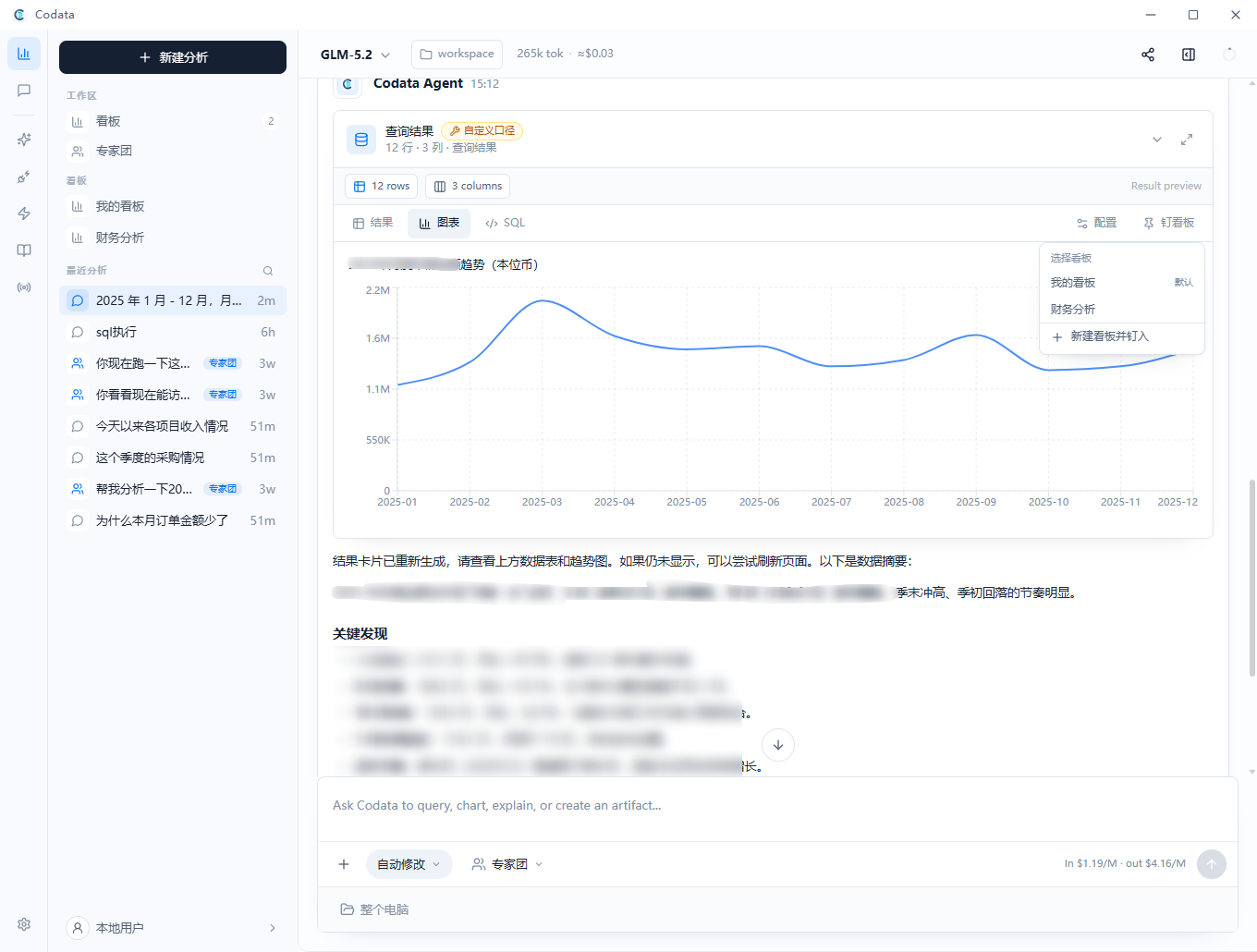1257x952 pixels.
Task: Open the 专家团 dropdown in composer
Action: coord(507,864)
